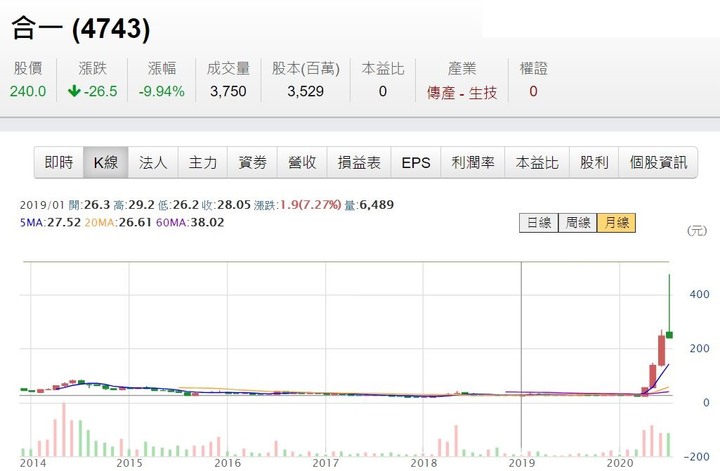Image resolution: width=720 pixels, height=471 pixels.
Task: Click the stock price value 240.0
Action: point(28,91)
